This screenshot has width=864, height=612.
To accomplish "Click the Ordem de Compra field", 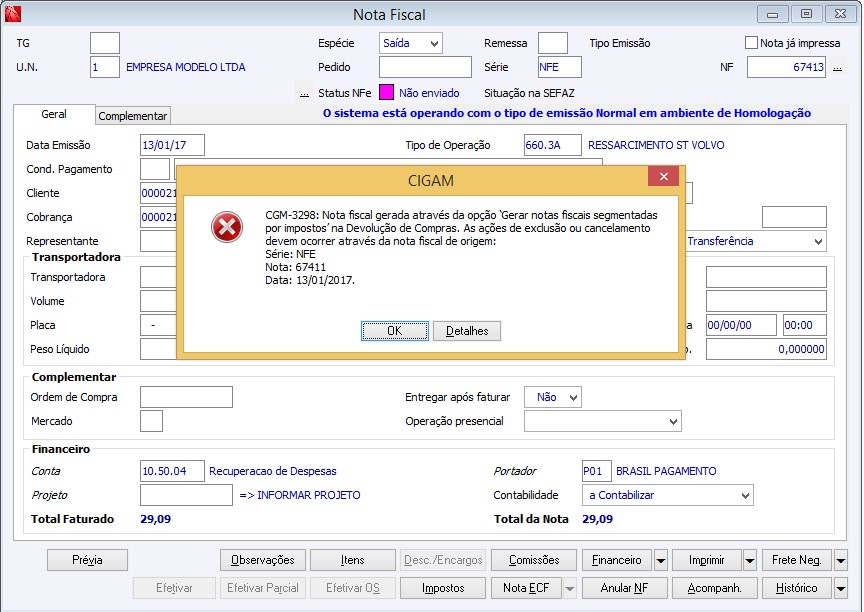I will click(x=186, y=397).
